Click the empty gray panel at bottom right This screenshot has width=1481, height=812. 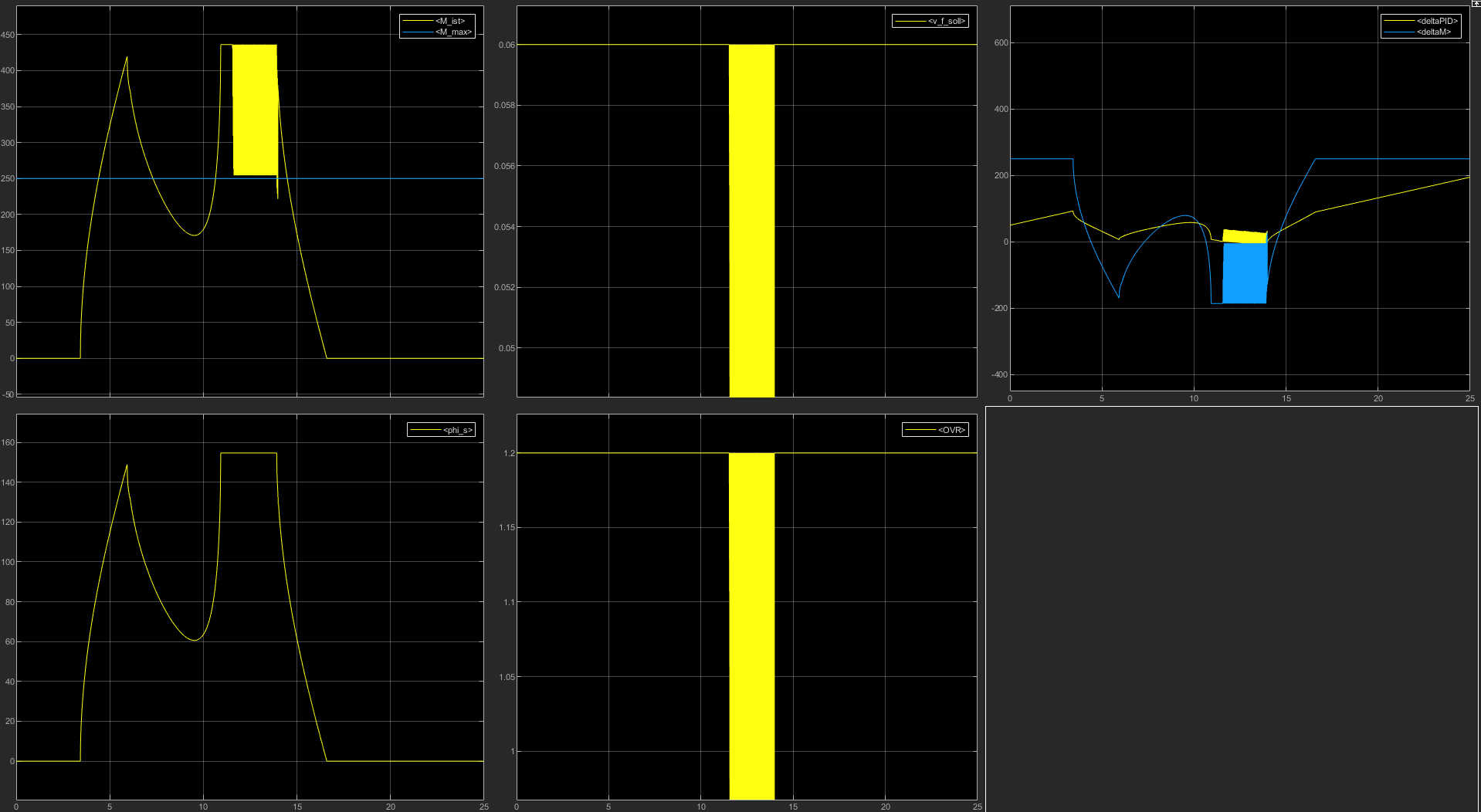tap(1232, 608)
